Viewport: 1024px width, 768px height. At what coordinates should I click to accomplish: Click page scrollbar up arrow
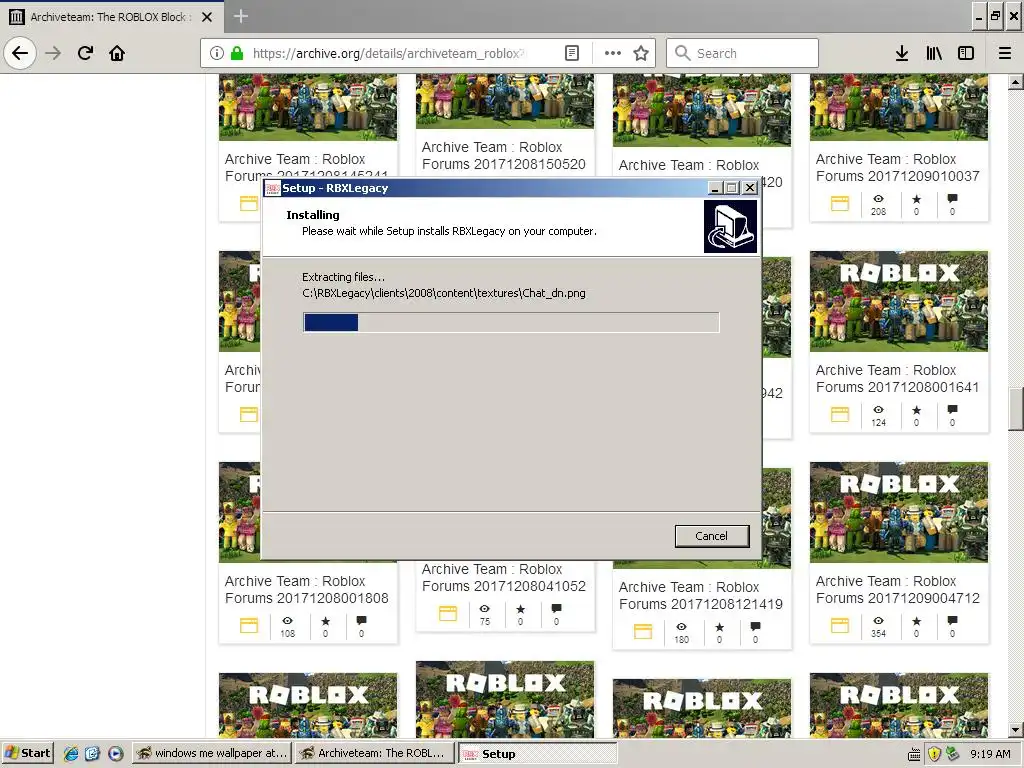click(x=1016, y=82)
